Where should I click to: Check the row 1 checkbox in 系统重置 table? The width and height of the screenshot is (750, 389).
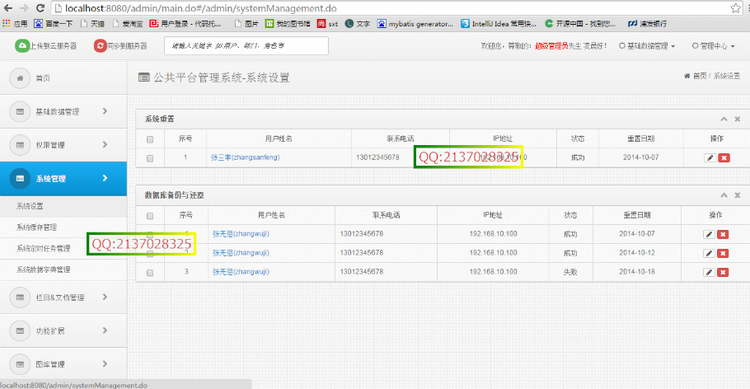pos(150,158)
